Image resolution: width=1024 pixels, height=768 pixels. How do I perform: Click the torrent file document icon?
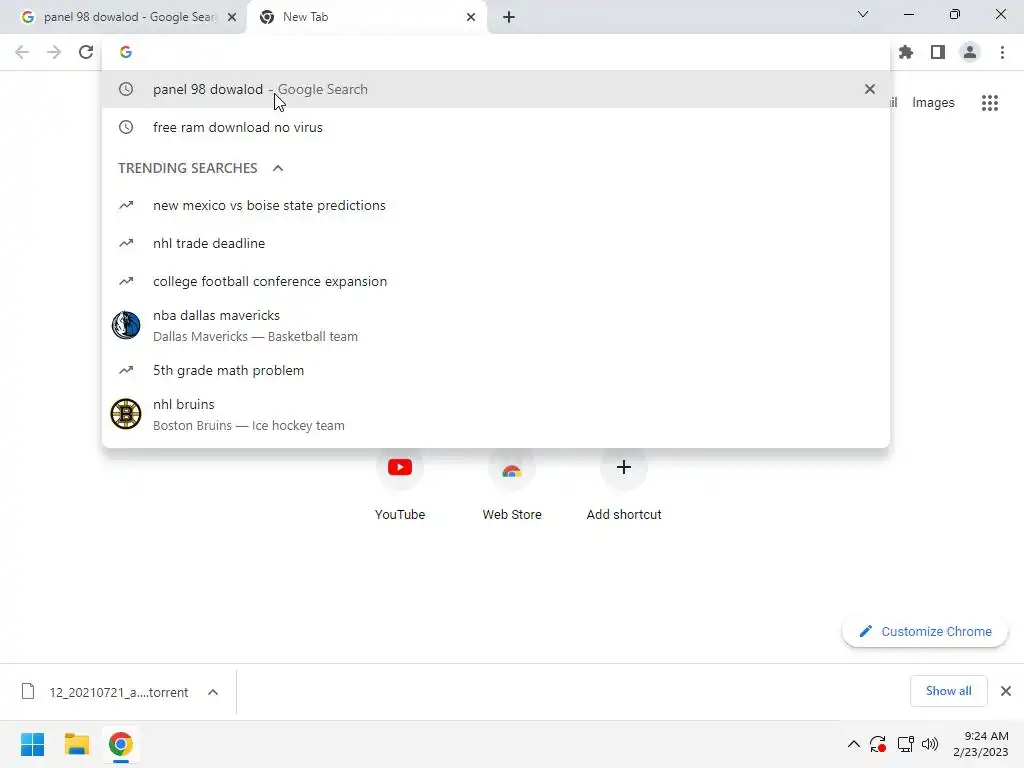coord(27,691)
